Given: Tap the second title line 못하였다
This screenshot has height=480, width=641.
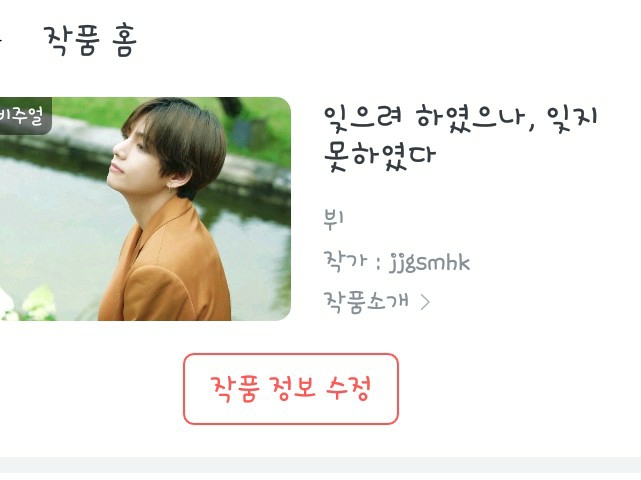Looking at the screenshot, I should point(380,157).
